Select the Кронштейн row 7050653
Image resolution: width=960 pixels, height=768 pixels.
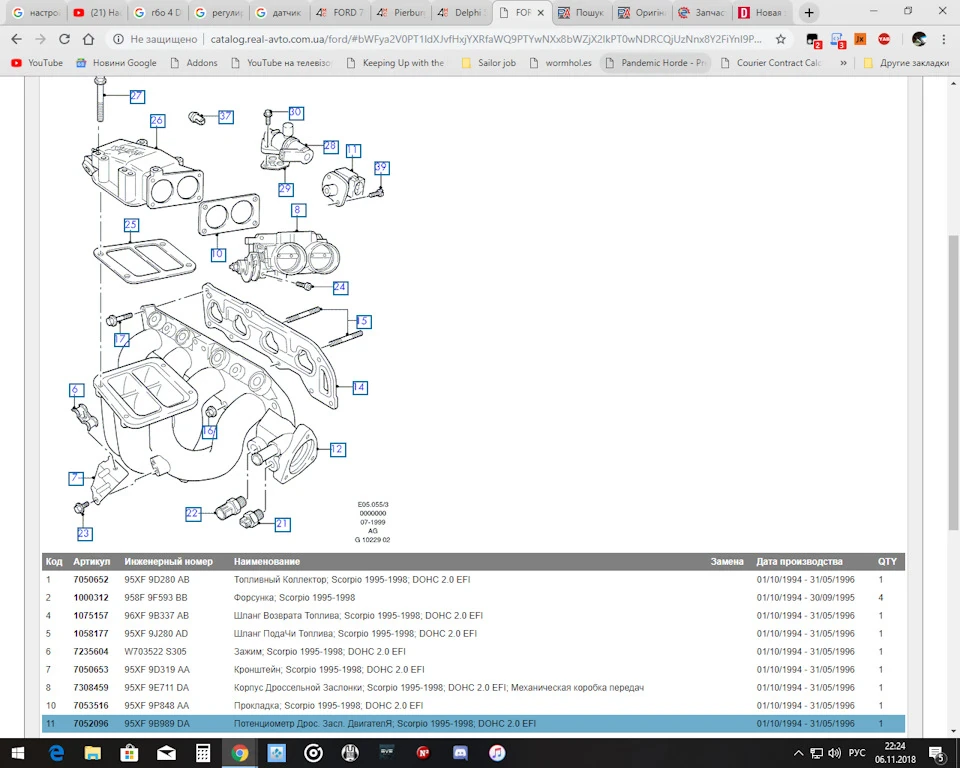(473, 669)
